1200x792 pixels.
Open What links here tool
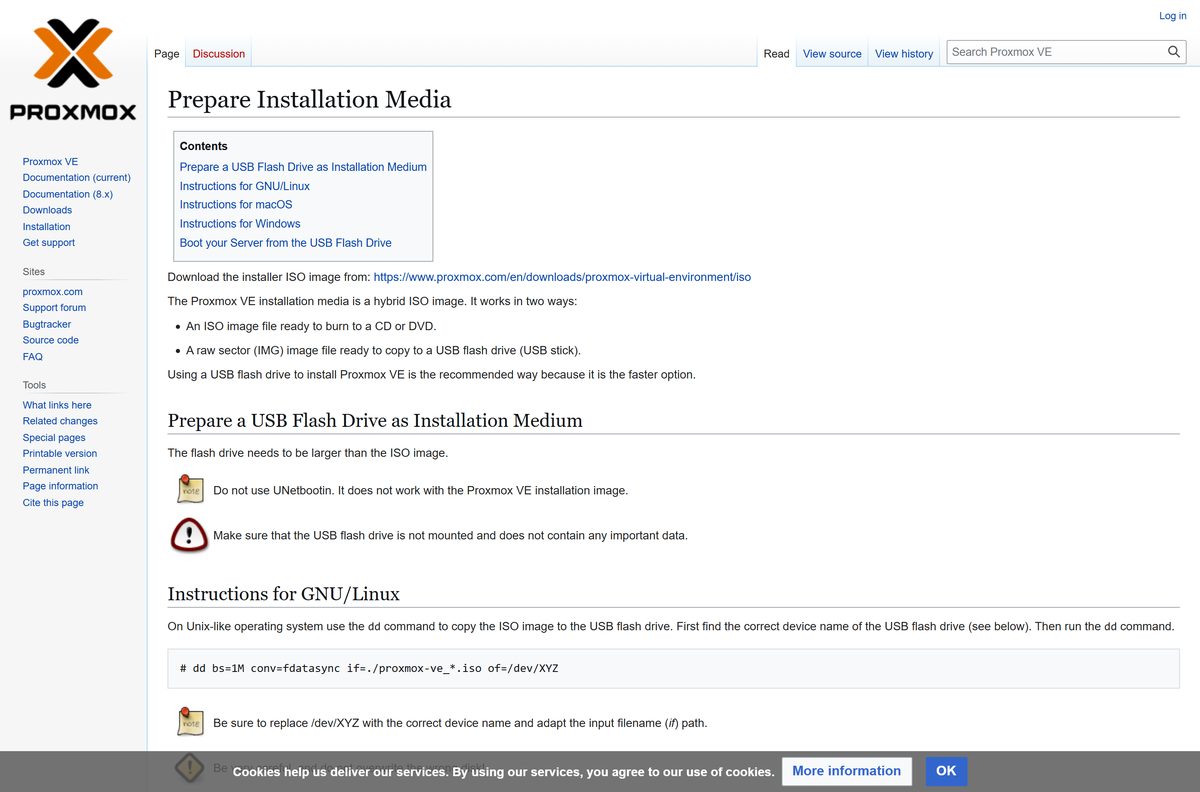[57, 405]
